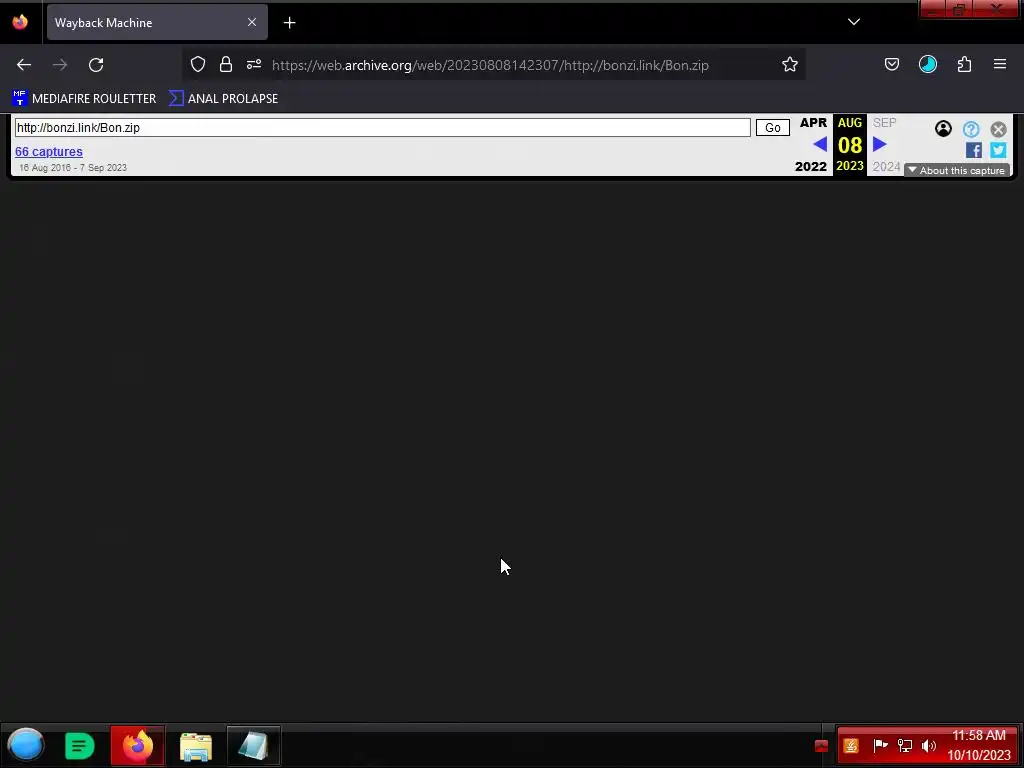Click the volume speaker tray icon
Viewport: 1024px width, 768px height.
(928, 745)
